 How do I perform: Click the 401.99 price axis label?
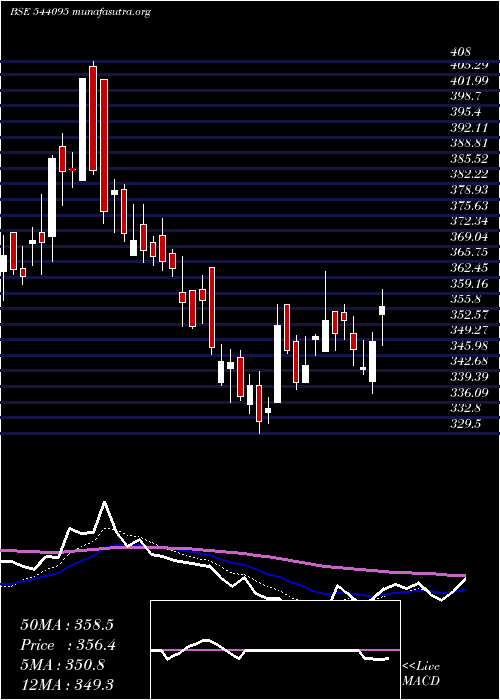pos(468,80)
